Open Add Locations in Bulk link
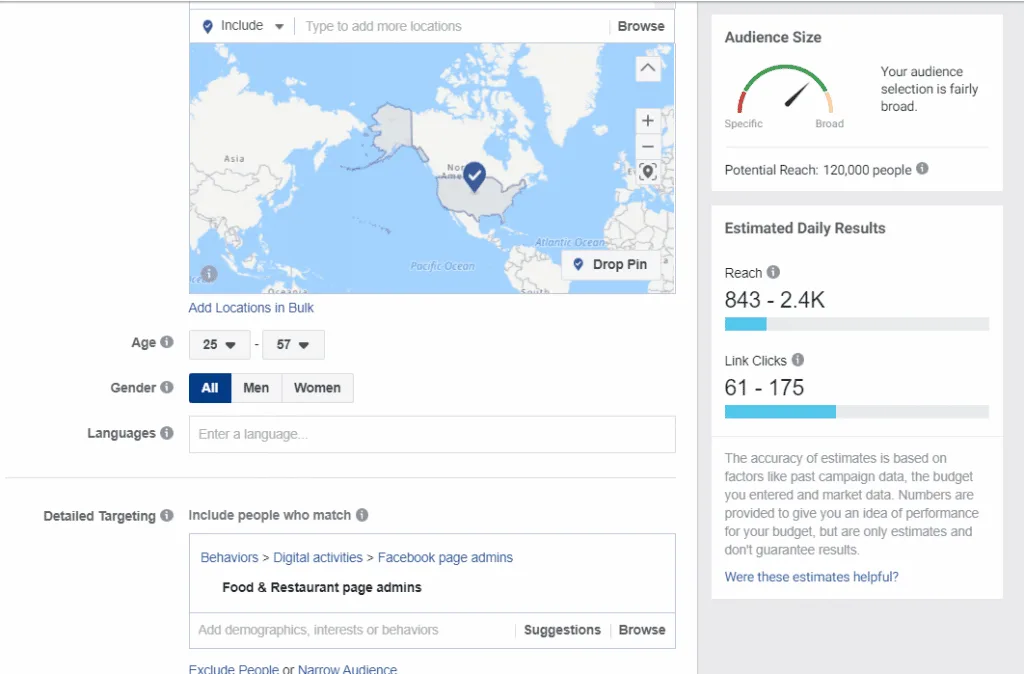The image size is (1024, 674). [251, 308]
